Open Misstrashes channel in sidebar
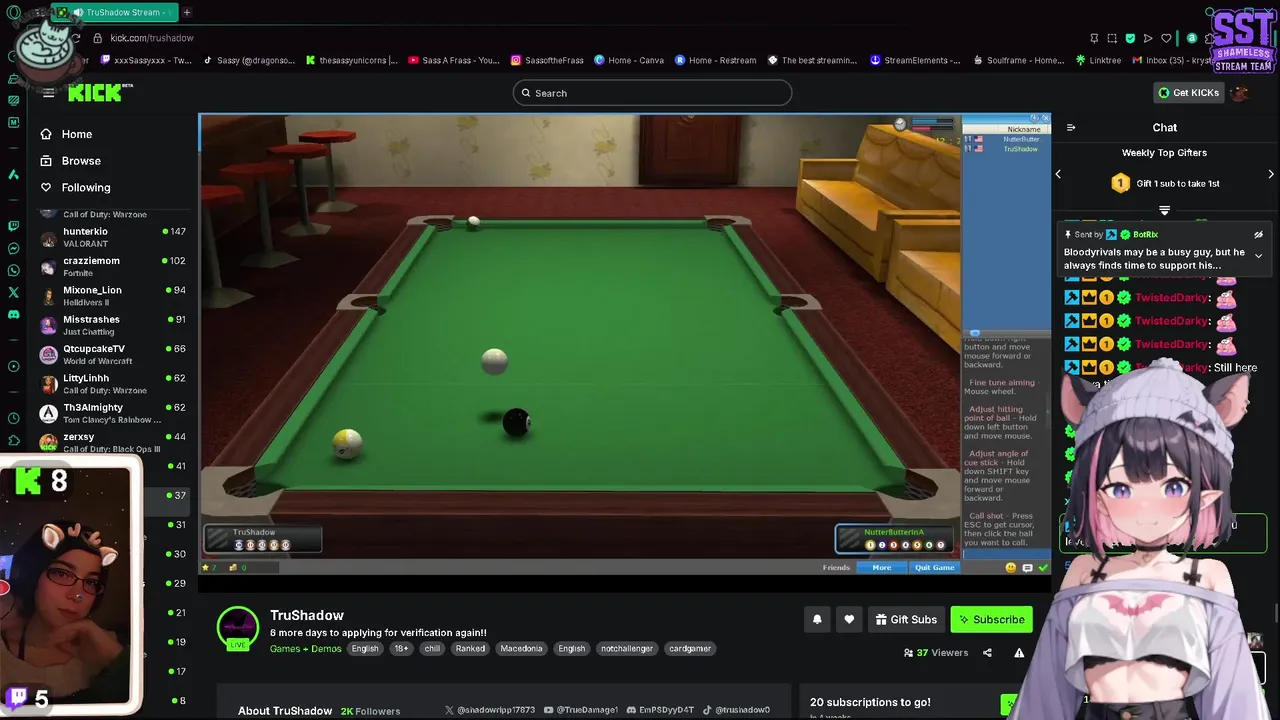1280x720 pixels. (113, 325)
